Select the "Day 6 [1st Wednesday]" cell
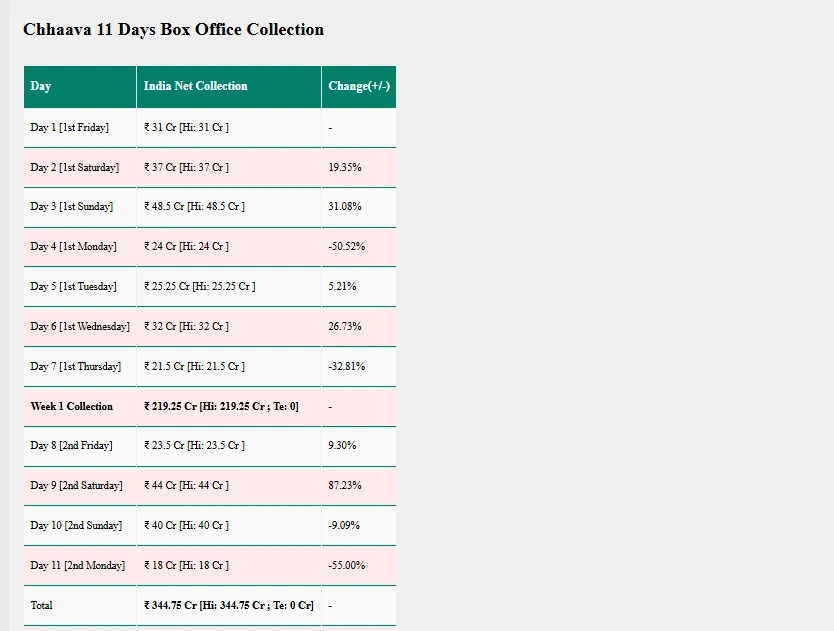 (80, 326)
